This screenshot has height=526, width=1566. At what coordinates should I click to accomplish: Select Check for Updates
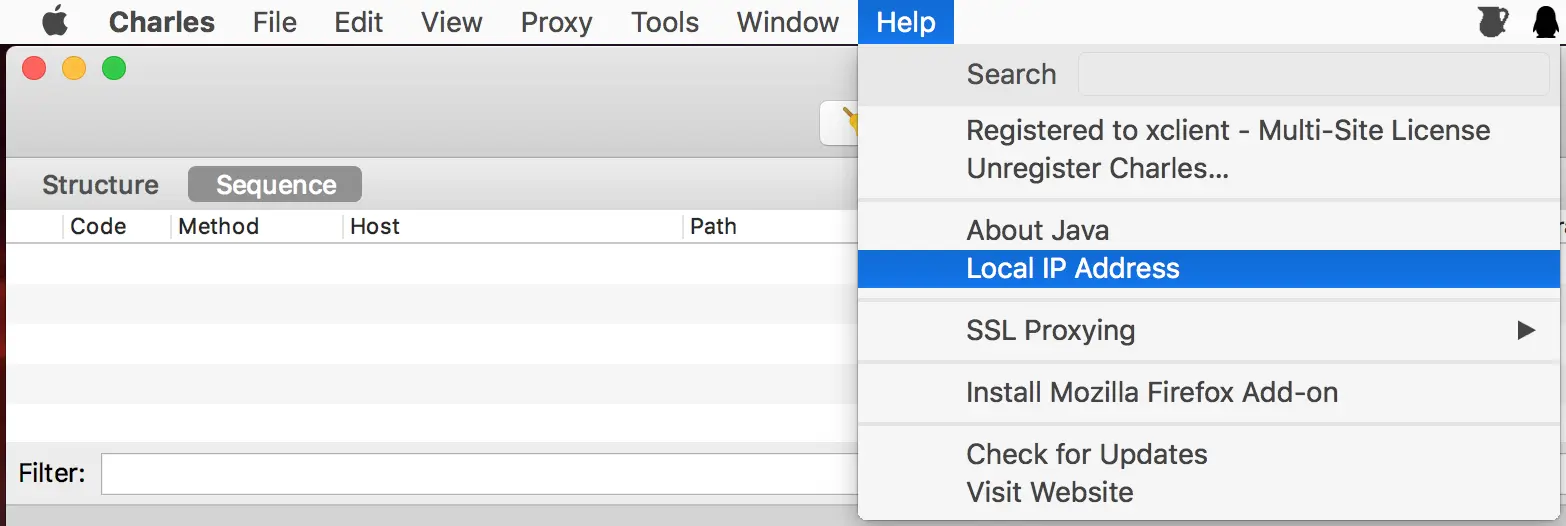click(1087, 454)
